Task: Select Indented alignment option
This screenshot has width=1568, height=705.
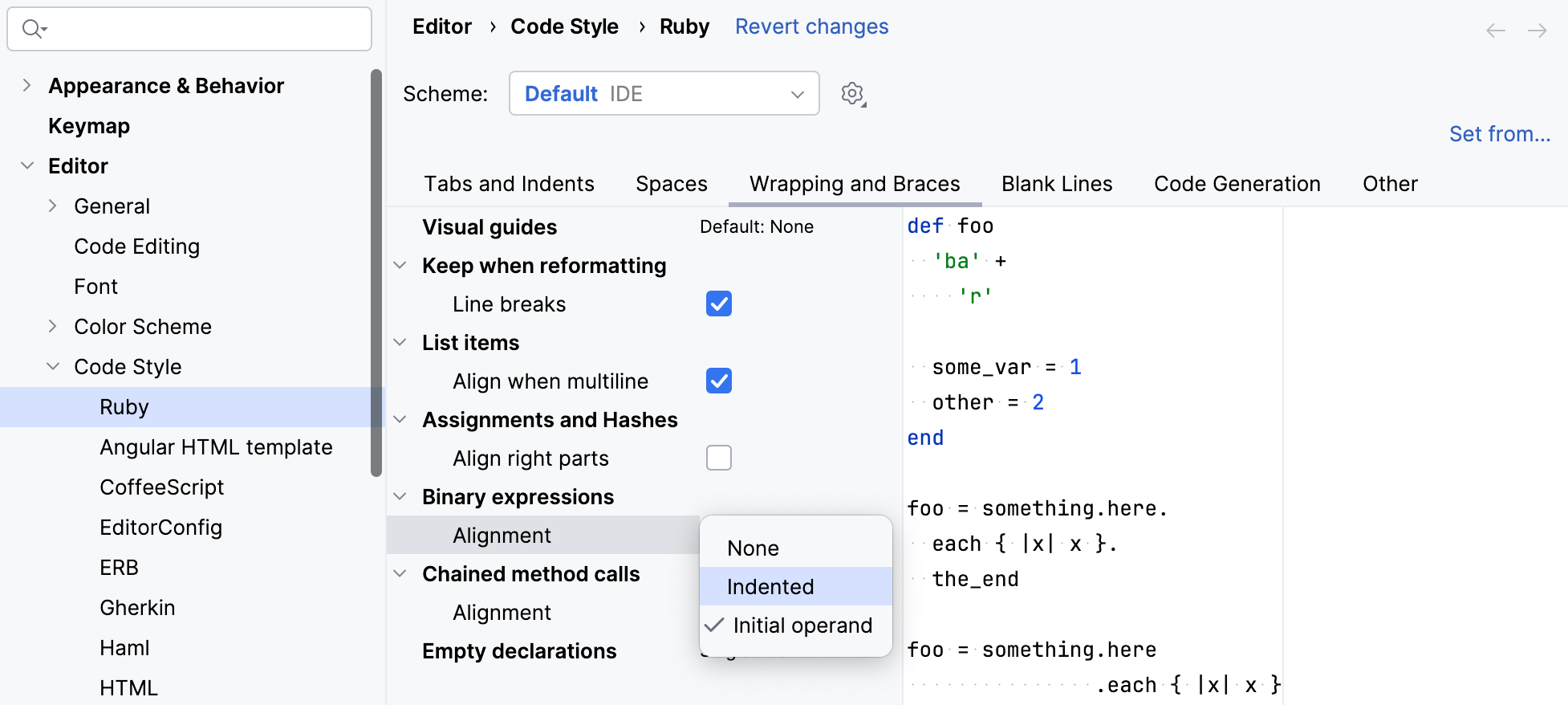Action: click(770, 587)
